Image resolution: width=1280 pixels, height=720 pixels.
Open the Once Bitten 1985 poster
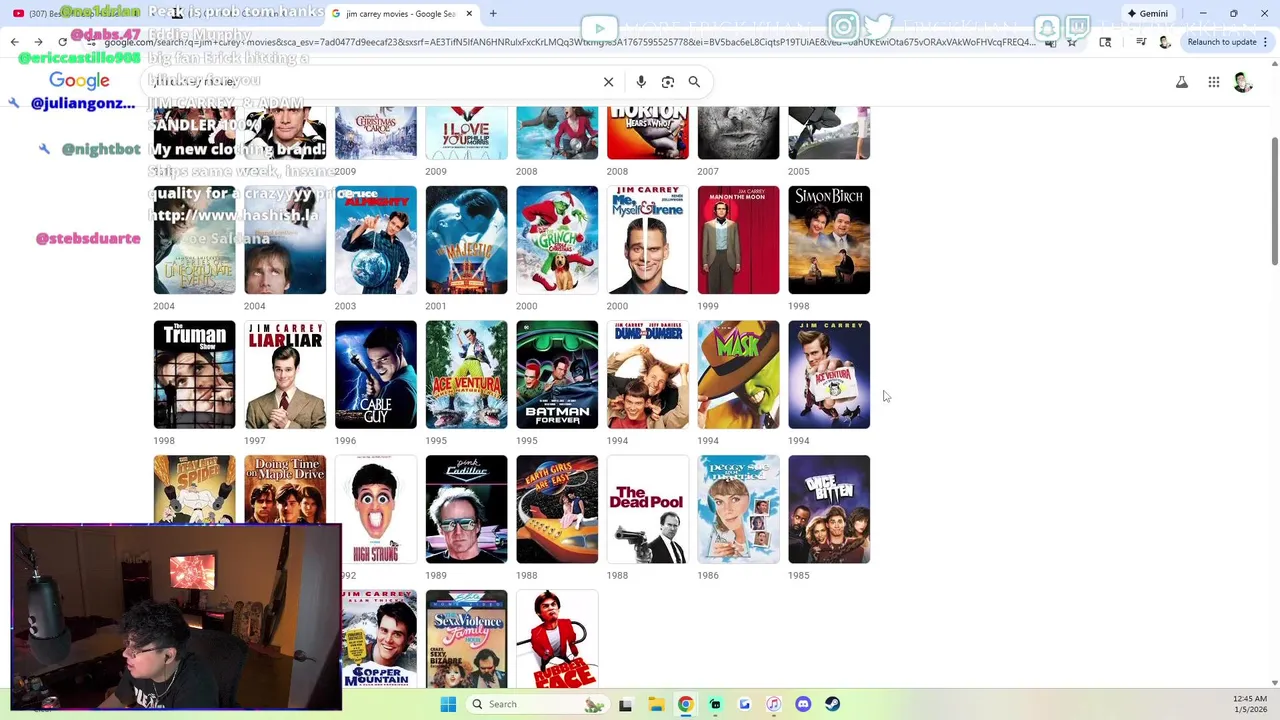pyautogui.click(x=829, y=509)
